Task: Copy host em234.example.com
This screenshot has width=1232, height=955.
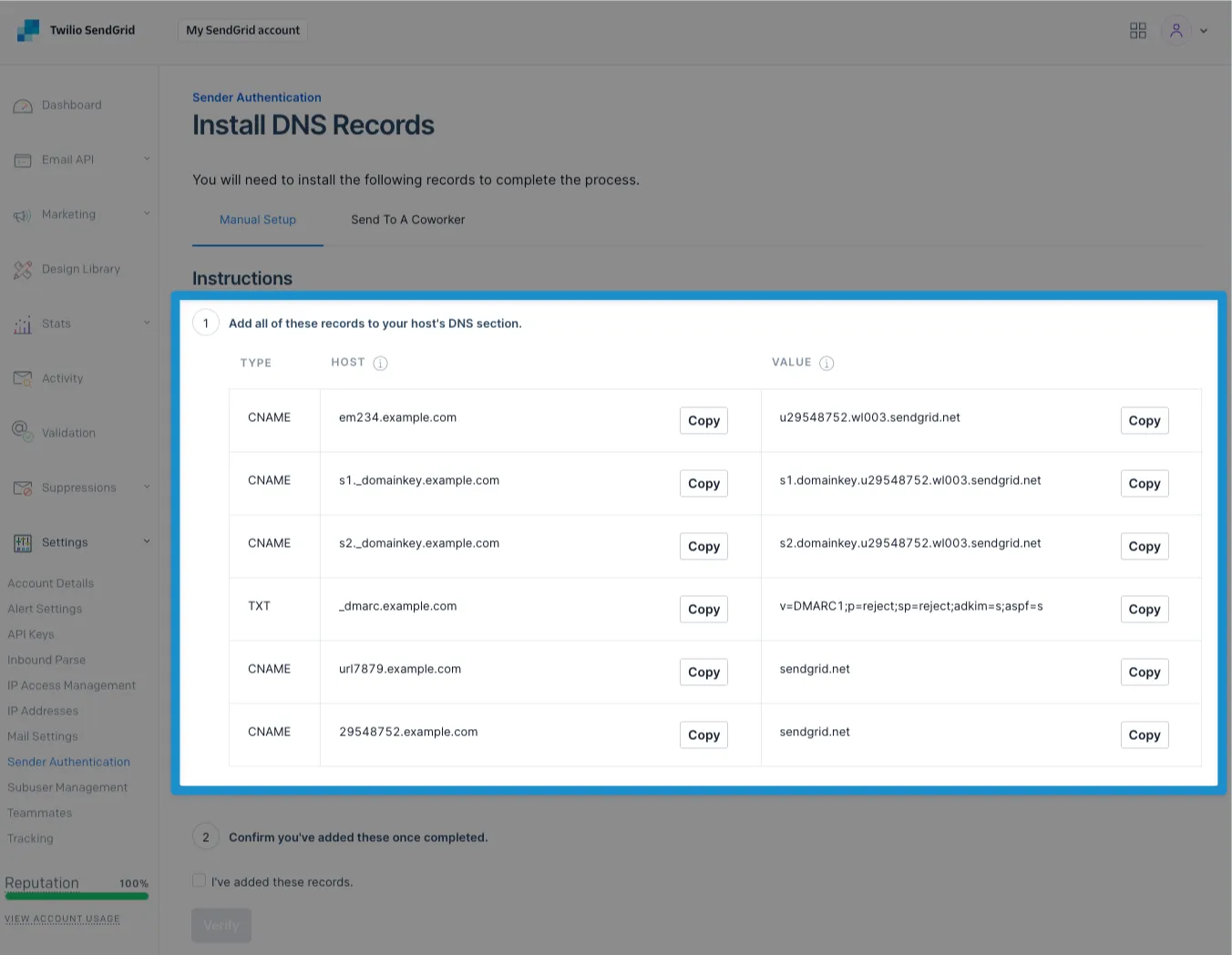Action: pyautogui.click(x=703, y=420)
